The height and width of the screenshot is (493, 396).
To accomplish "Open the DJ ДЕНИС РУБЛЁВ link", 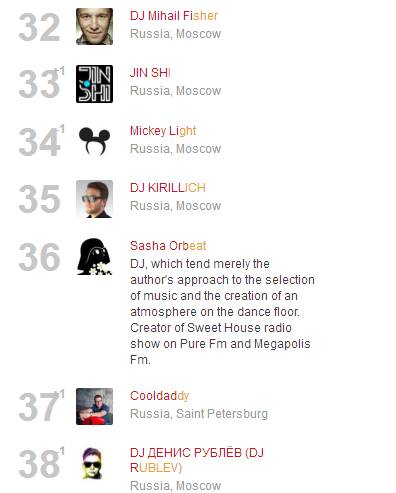I will click(197, 460).
